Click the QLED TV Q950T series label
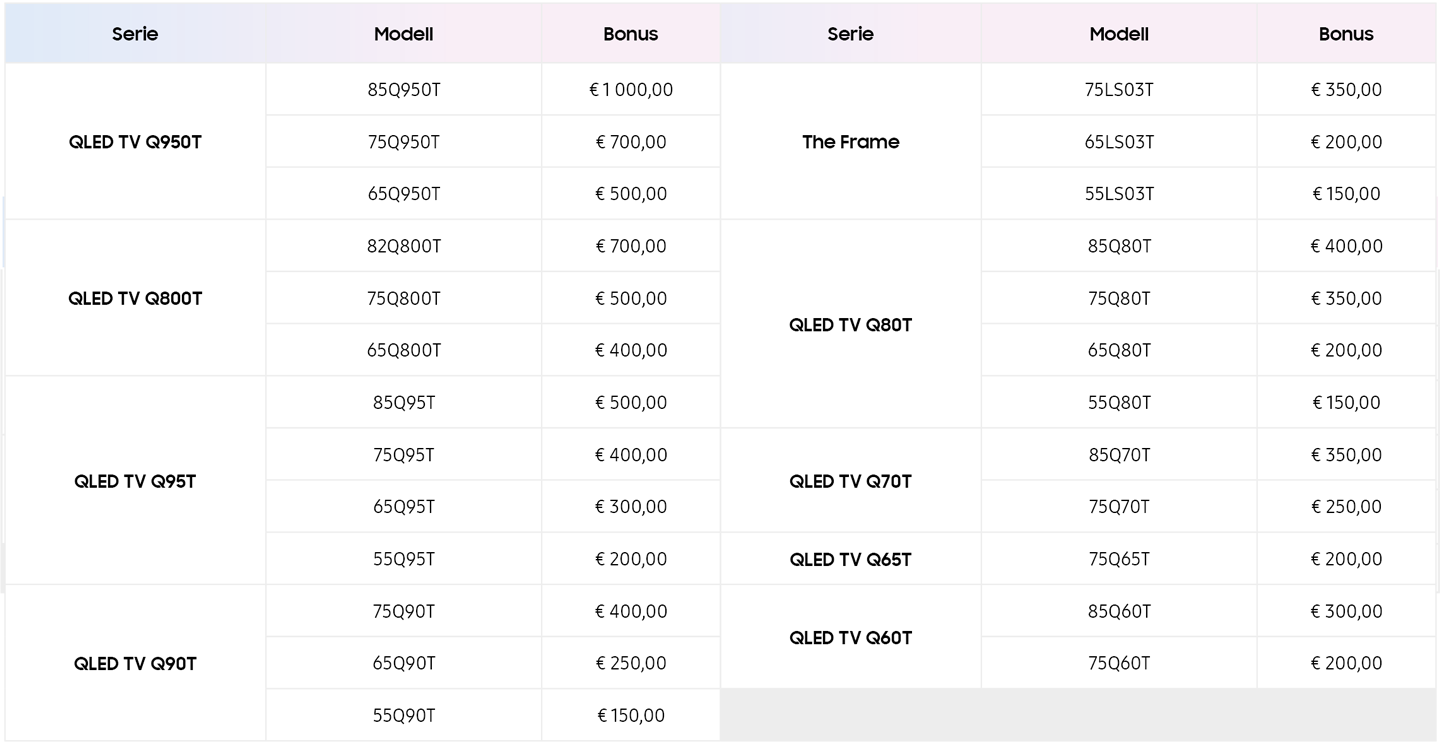 click(135, 142)
